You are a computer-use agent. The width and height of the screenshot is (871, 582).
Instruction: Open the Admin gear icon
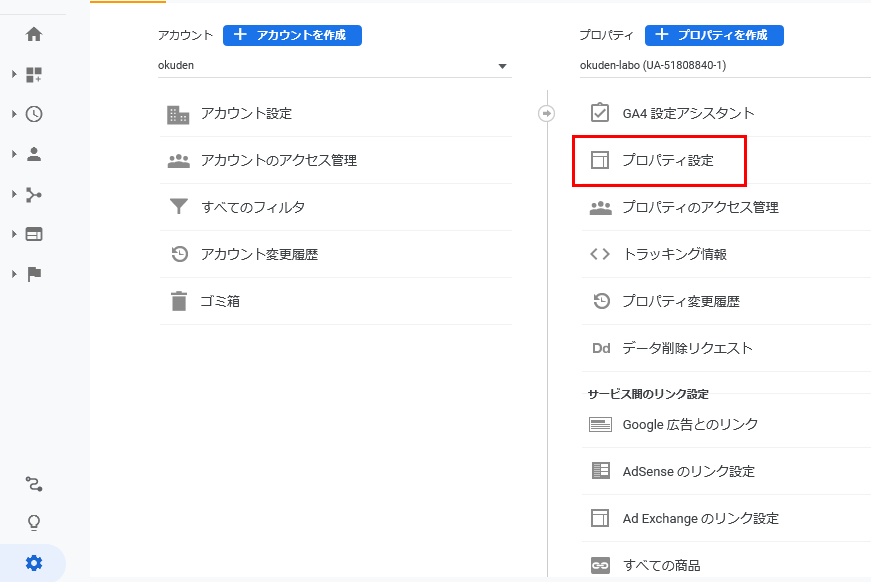34,563
